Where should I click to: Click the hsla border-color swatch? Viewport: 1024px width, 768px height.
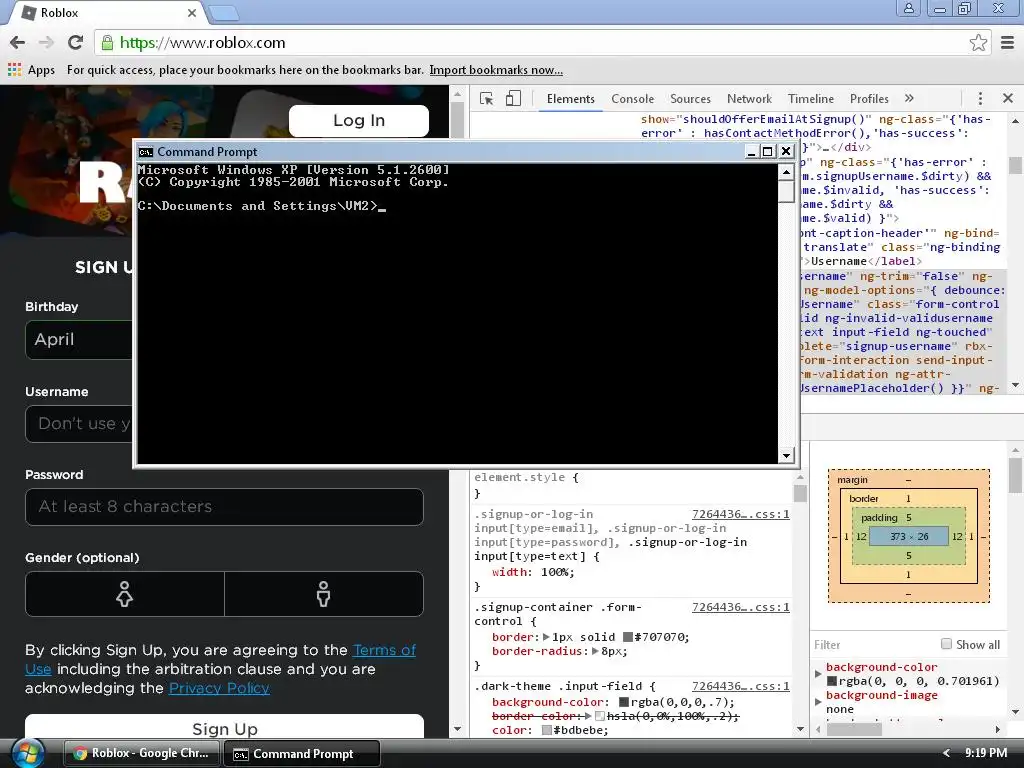coord(600,716)
